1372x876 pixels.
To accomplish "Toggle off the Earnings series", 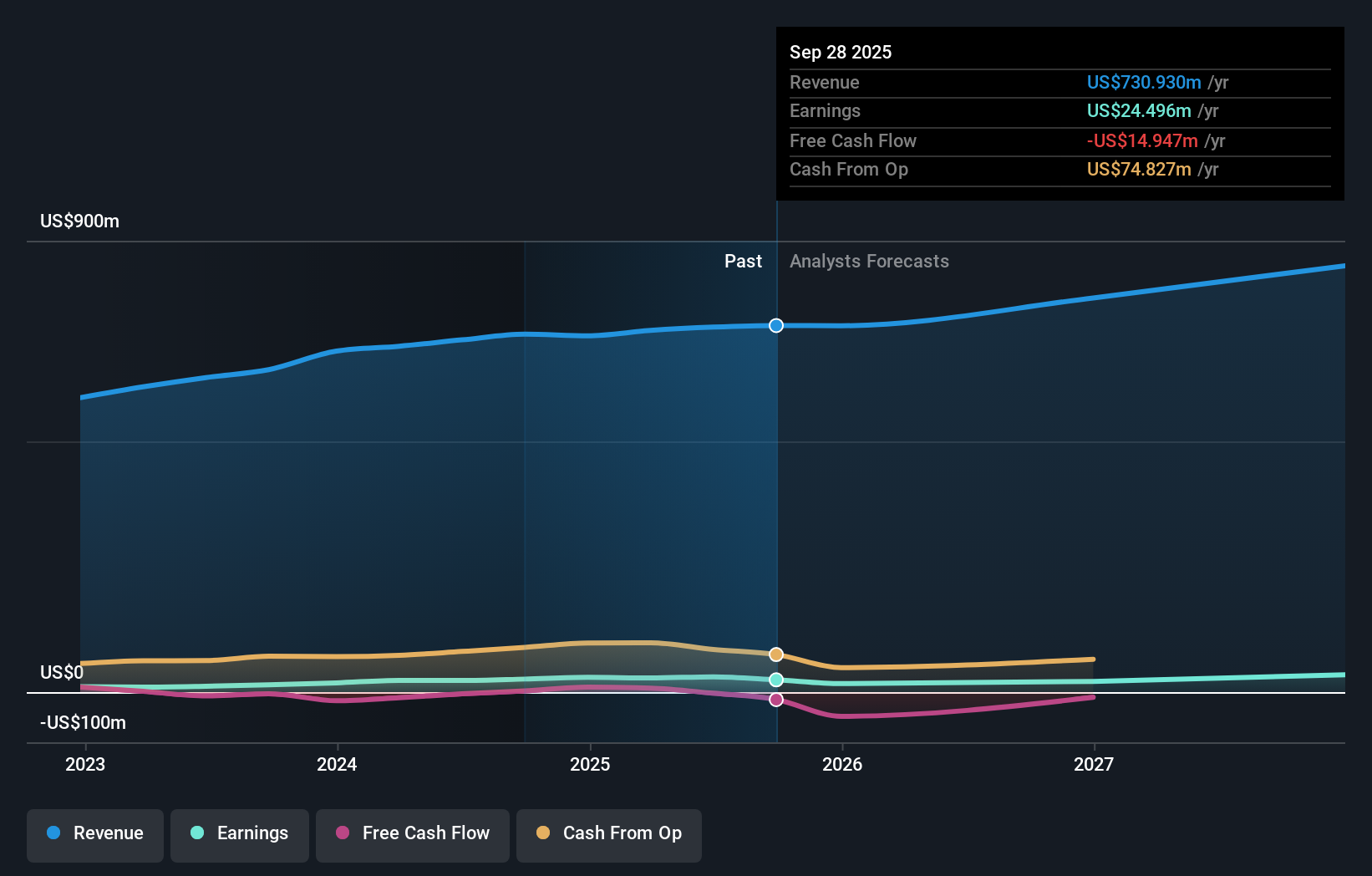I will click(x=239, y=833).
